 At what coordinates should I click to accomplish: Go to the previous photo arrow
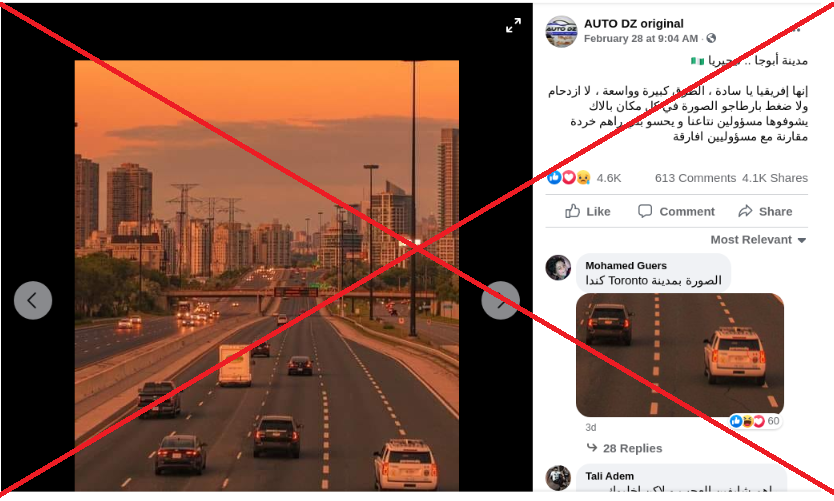[33, 300]
